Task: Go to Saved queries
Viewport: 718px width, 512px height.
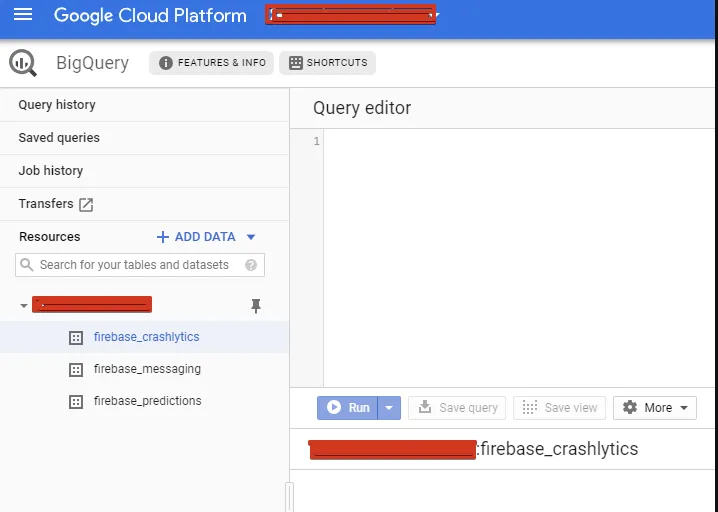Action: tap(59, 138)
